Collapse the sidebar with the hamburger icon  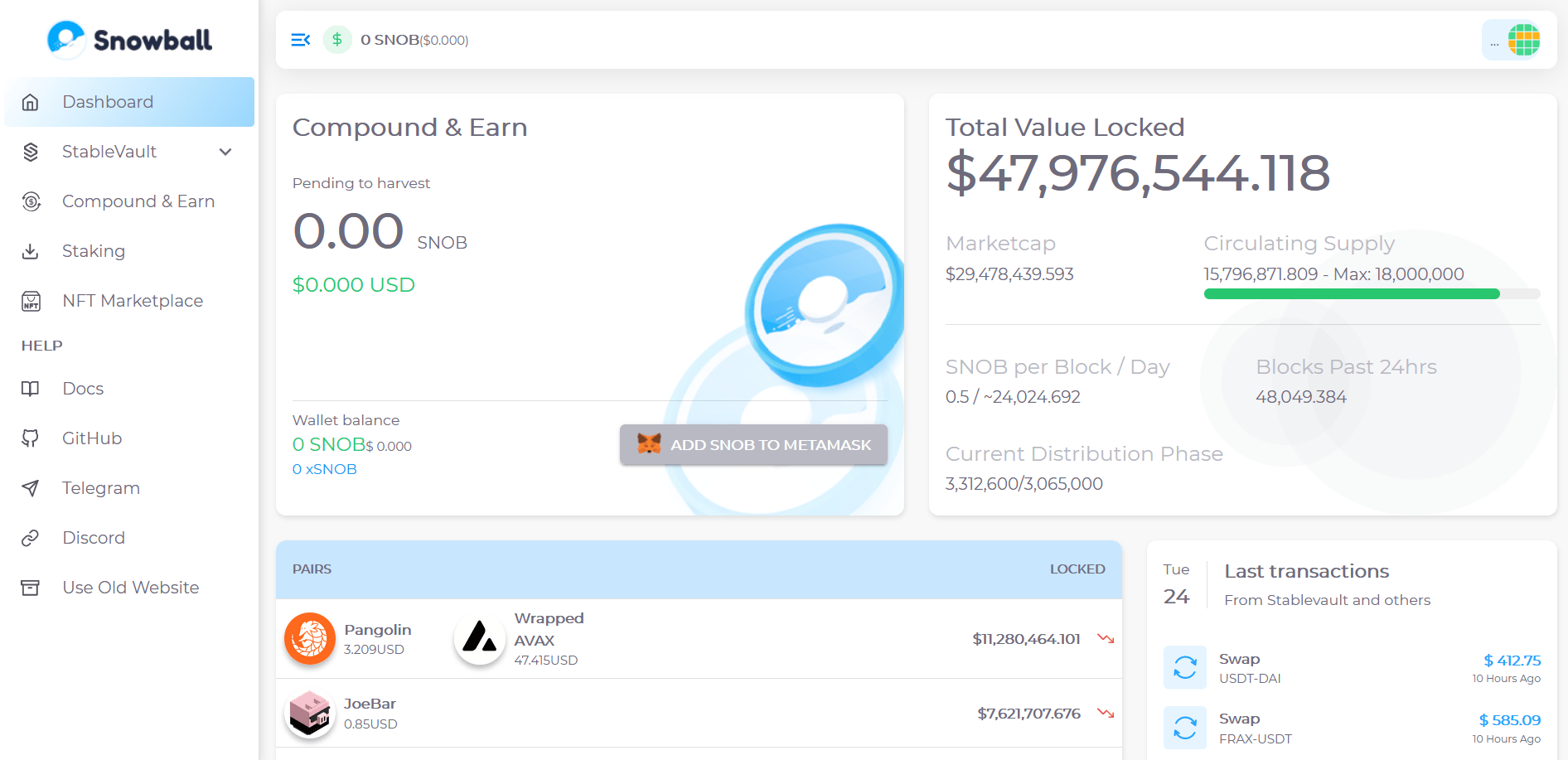(x=300, y=40)
